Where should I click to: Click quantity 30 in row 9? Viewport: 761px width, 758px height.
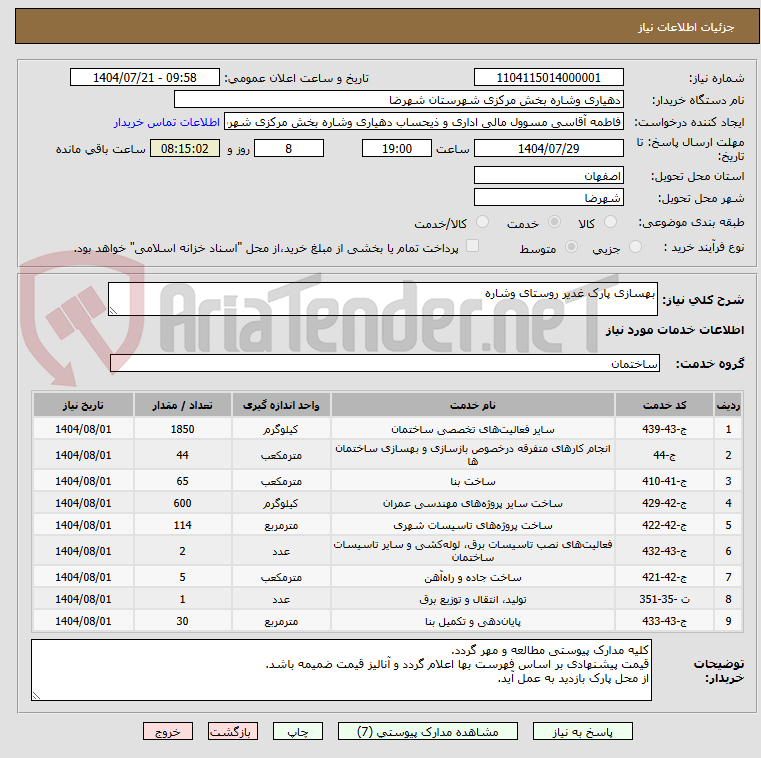coord(182,621)
